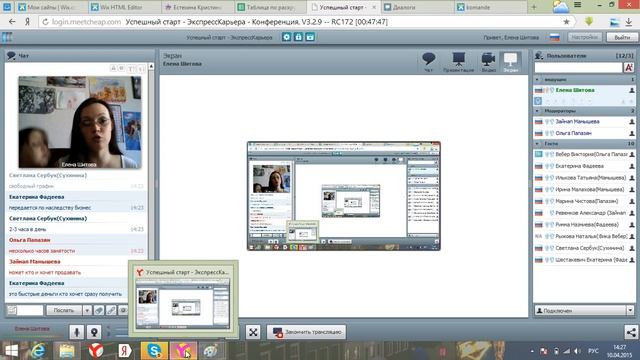Toggle the microphone button in bottom bar
640x360 pixels.
click(x=76, y=332)
